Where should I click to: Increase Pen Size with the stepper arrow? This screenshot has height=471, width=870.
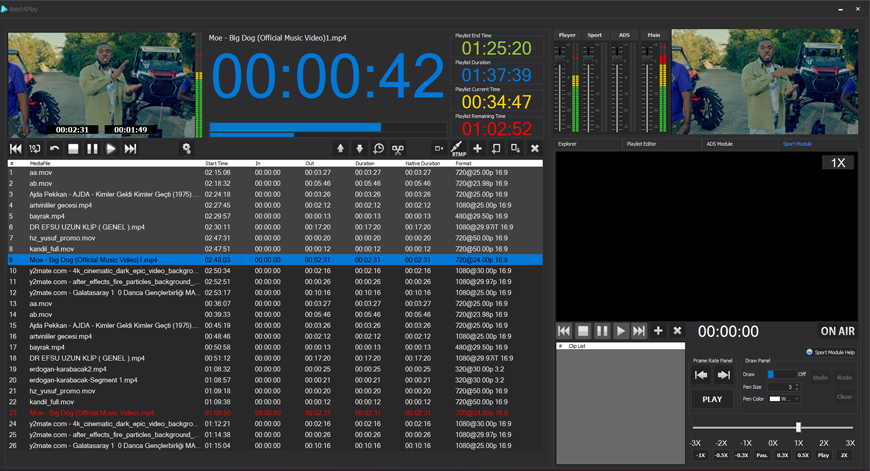coord(797,384)
